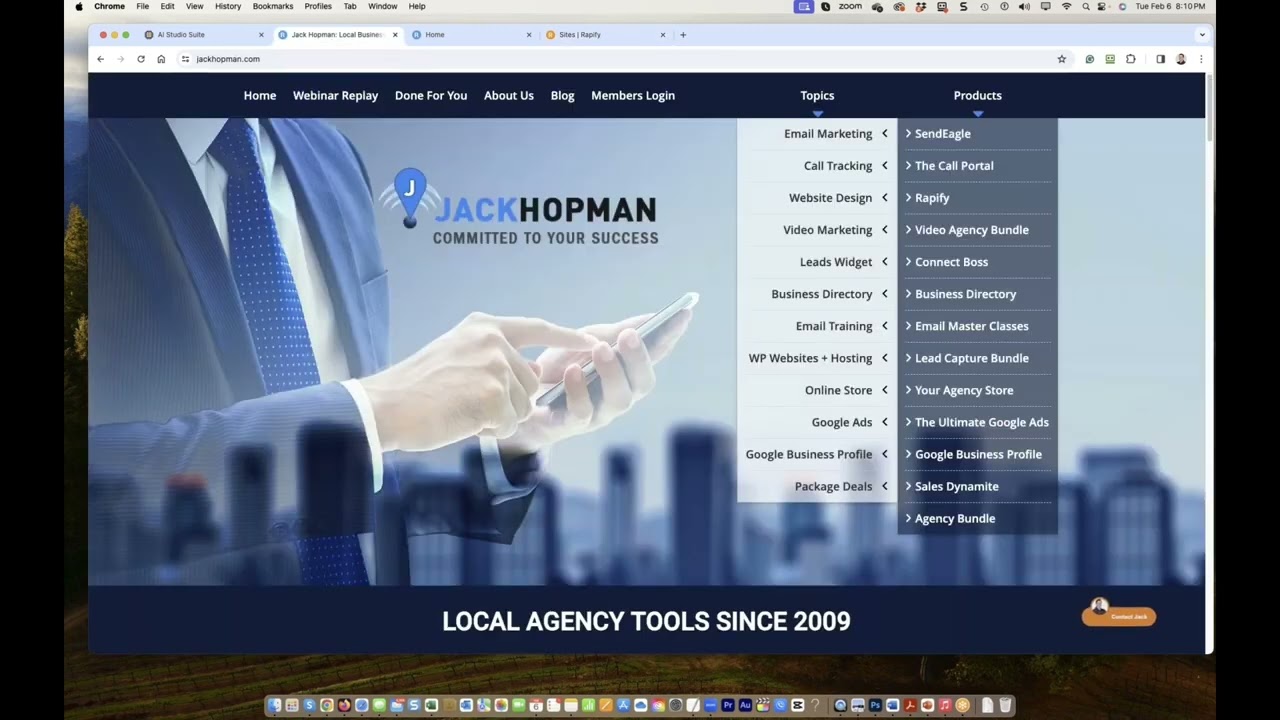Screen dimensions: 1280x720
Task: Expand the Package Deals topic arrow
Action: coord(884,486)
